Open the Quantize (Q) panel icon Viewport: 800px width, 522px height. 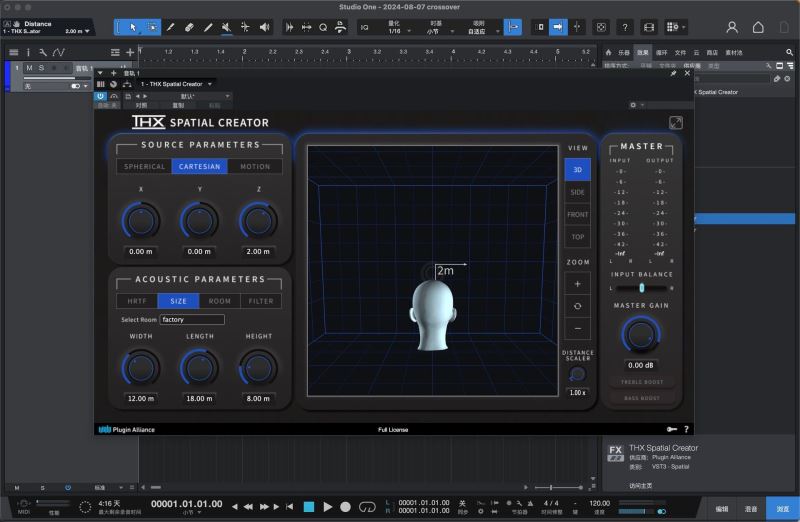[x=323, y=27]
